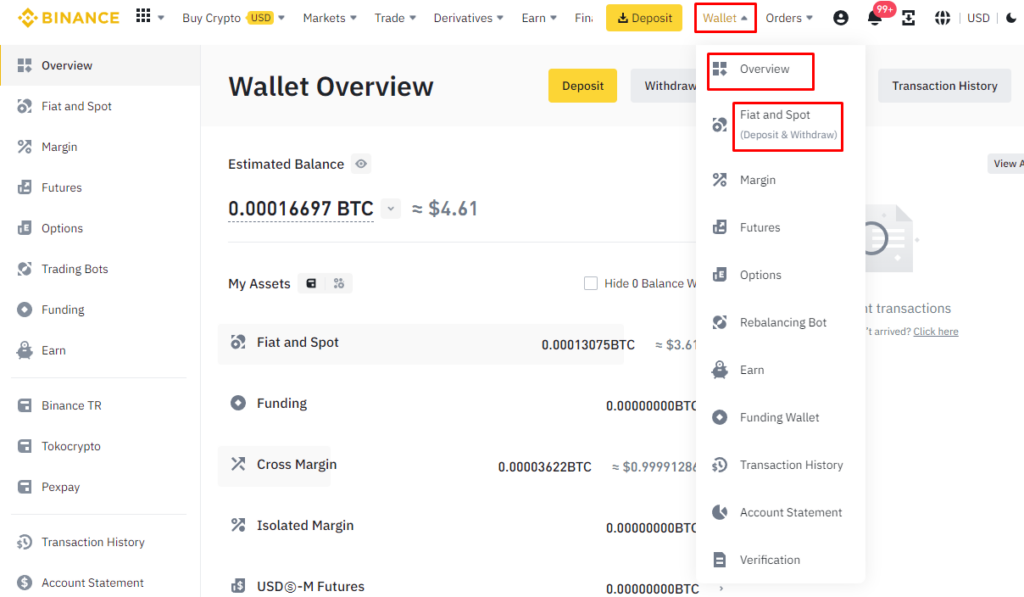Click the Pexpay wallet icon
This screenshot has width=1024, height=597.
[24, 487]
